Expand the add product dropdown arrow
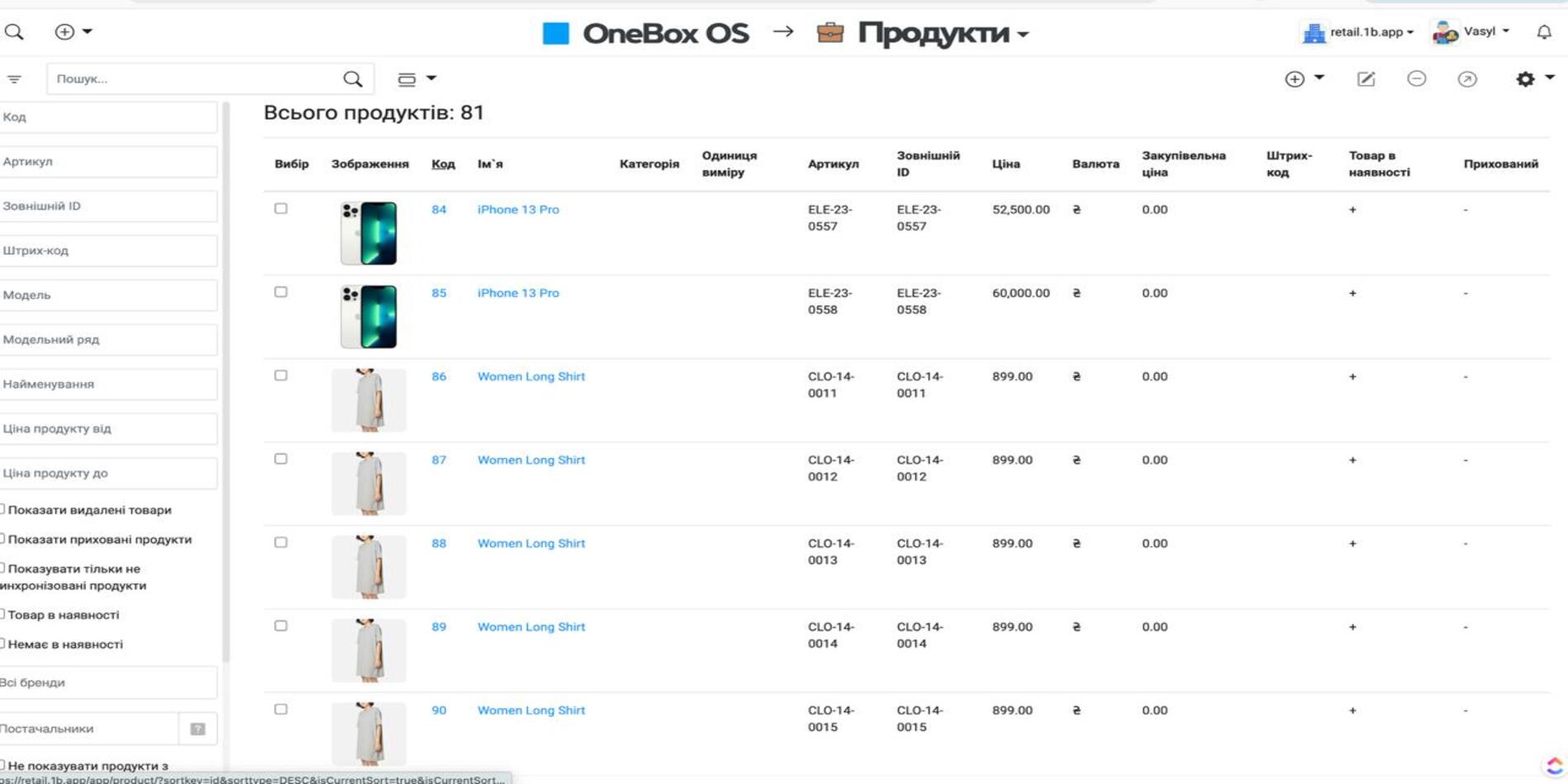 point(1319,78)
